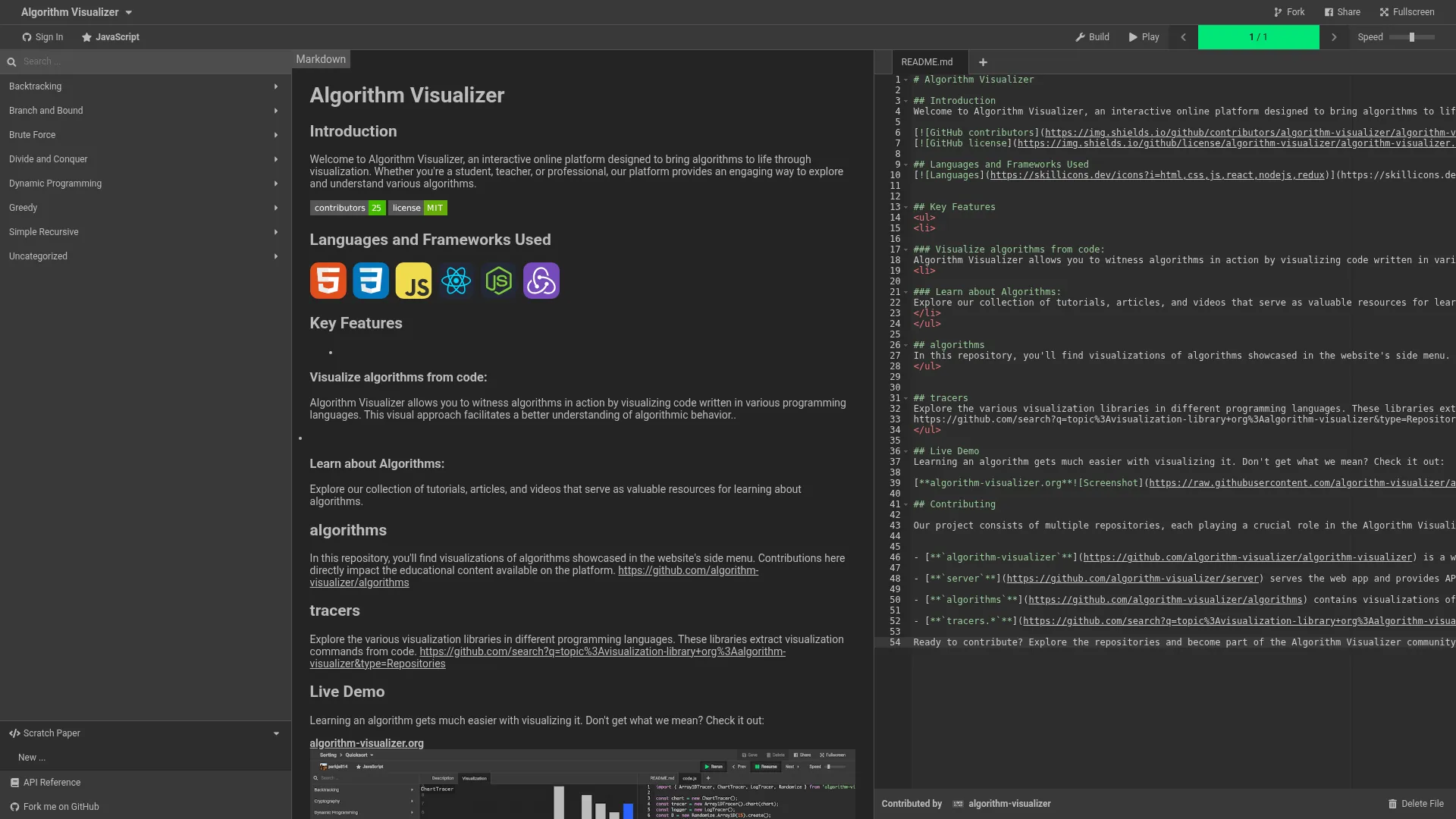Fold line 17 Visualize algorithms arrow

[x=905, y=249]
